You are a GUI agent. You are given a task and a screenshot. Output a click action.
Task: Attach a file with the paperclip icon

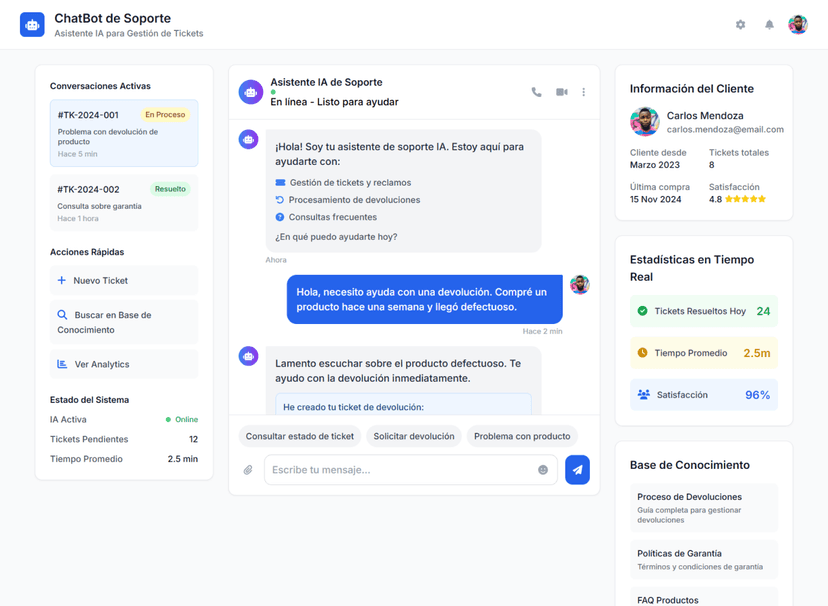tap(248, 470)
